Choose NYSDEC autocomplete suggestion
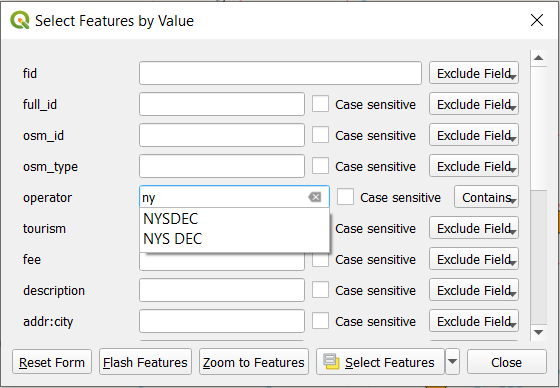 [x=234, y=219]
